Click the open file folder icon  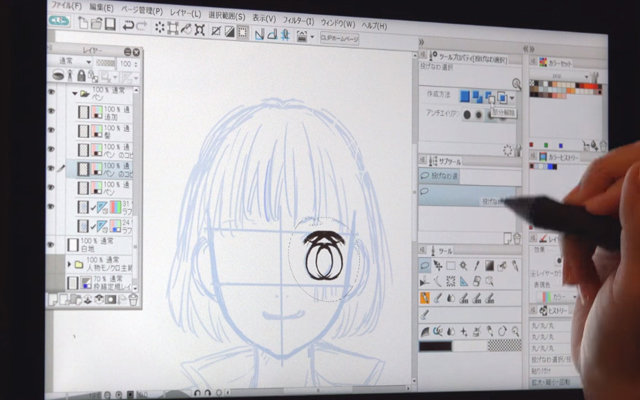click(x=96, y=24)
